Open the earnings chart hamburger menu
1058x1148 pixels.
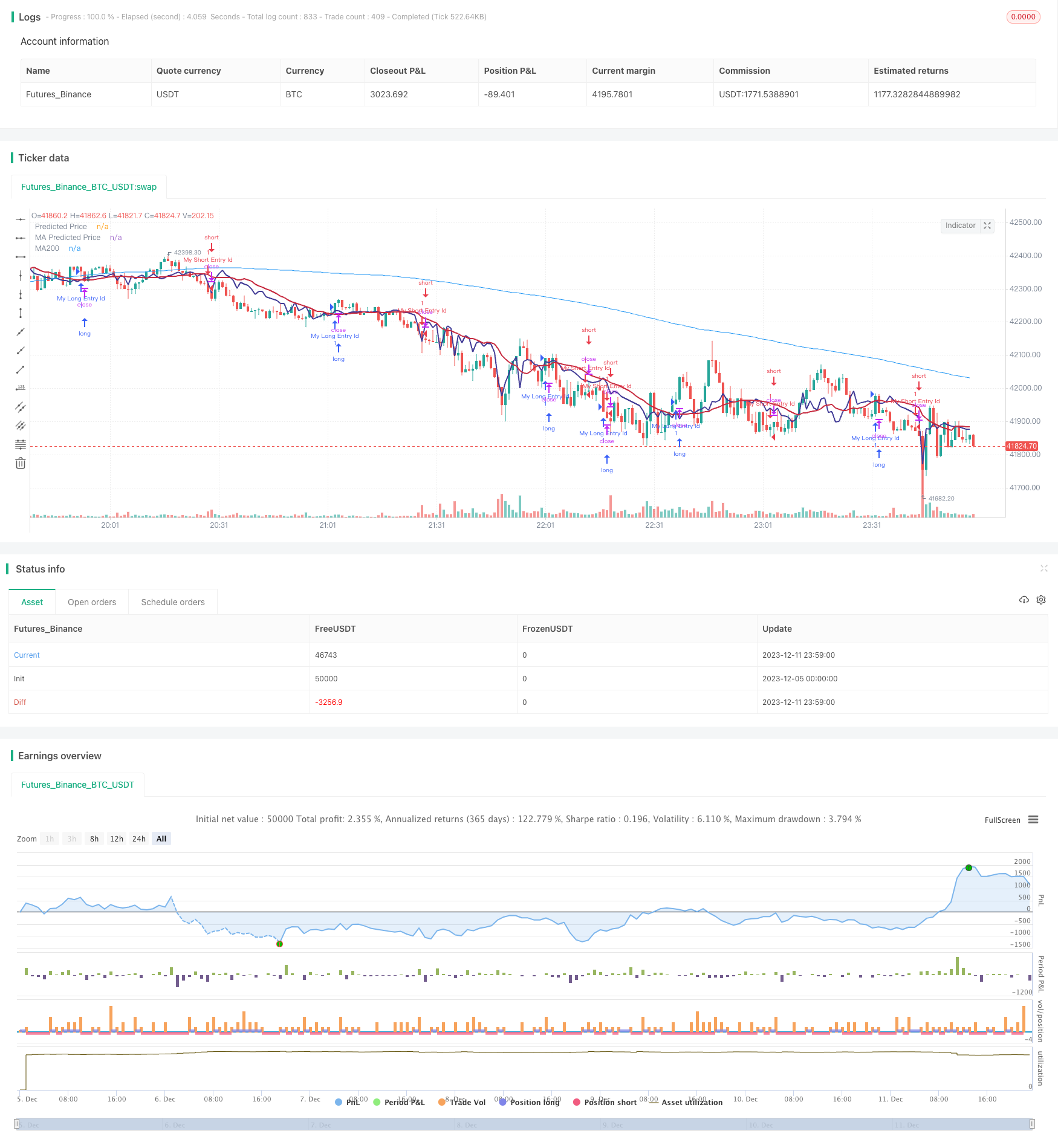(x=1033, y=820)
